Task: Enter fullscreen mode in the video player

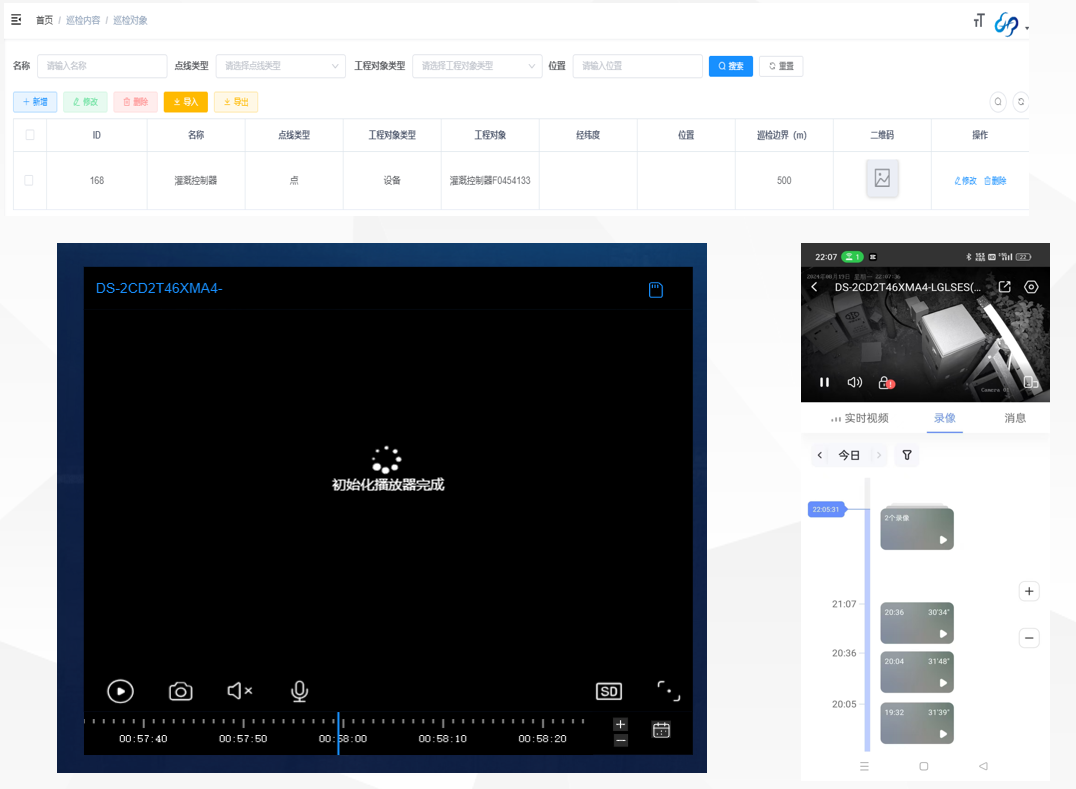Action: pyautogui.click(x=668, y=691)
